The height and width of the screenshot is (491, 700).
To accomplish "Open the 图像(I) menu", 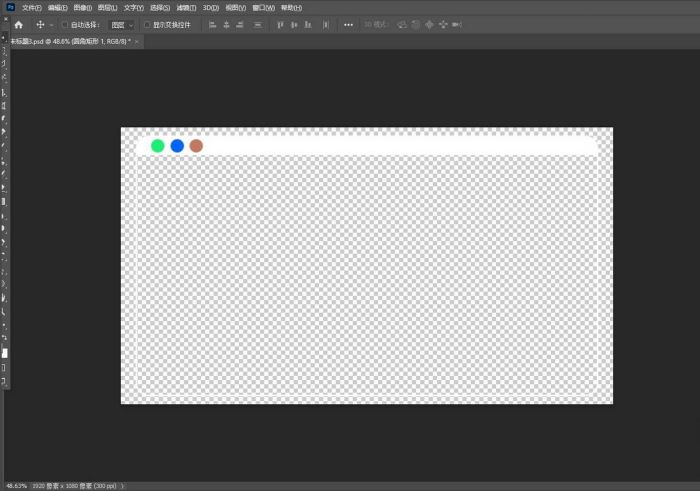I will pos(83,7).
